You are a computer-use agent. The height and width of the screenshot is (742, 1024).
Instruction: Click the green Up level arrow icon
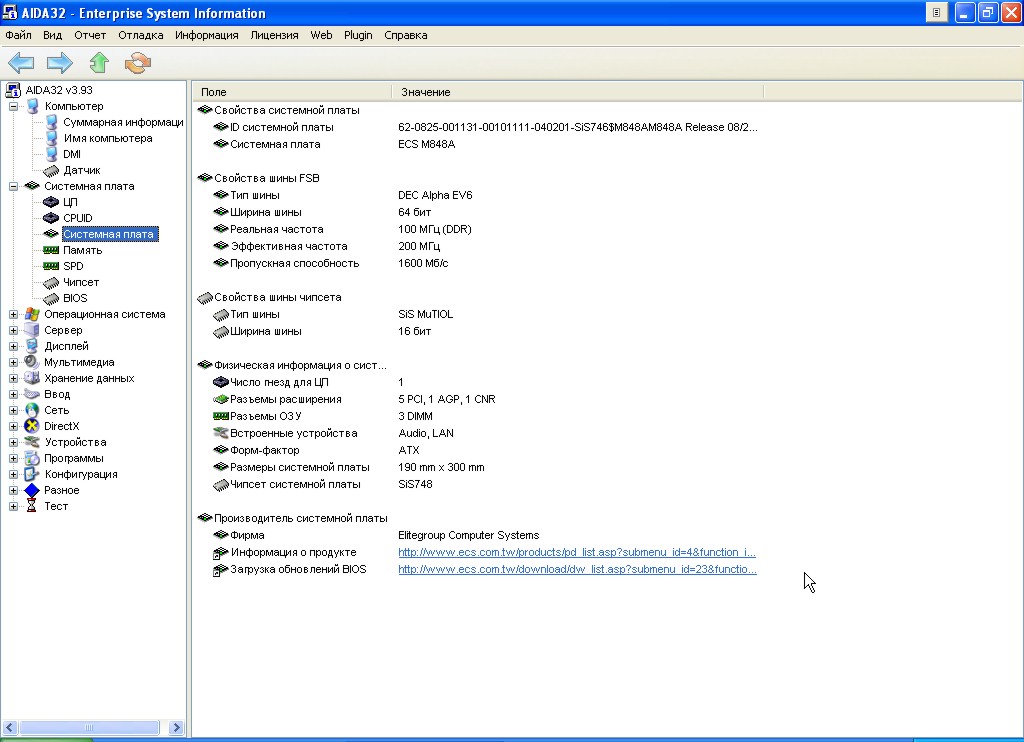click(99, 63)
